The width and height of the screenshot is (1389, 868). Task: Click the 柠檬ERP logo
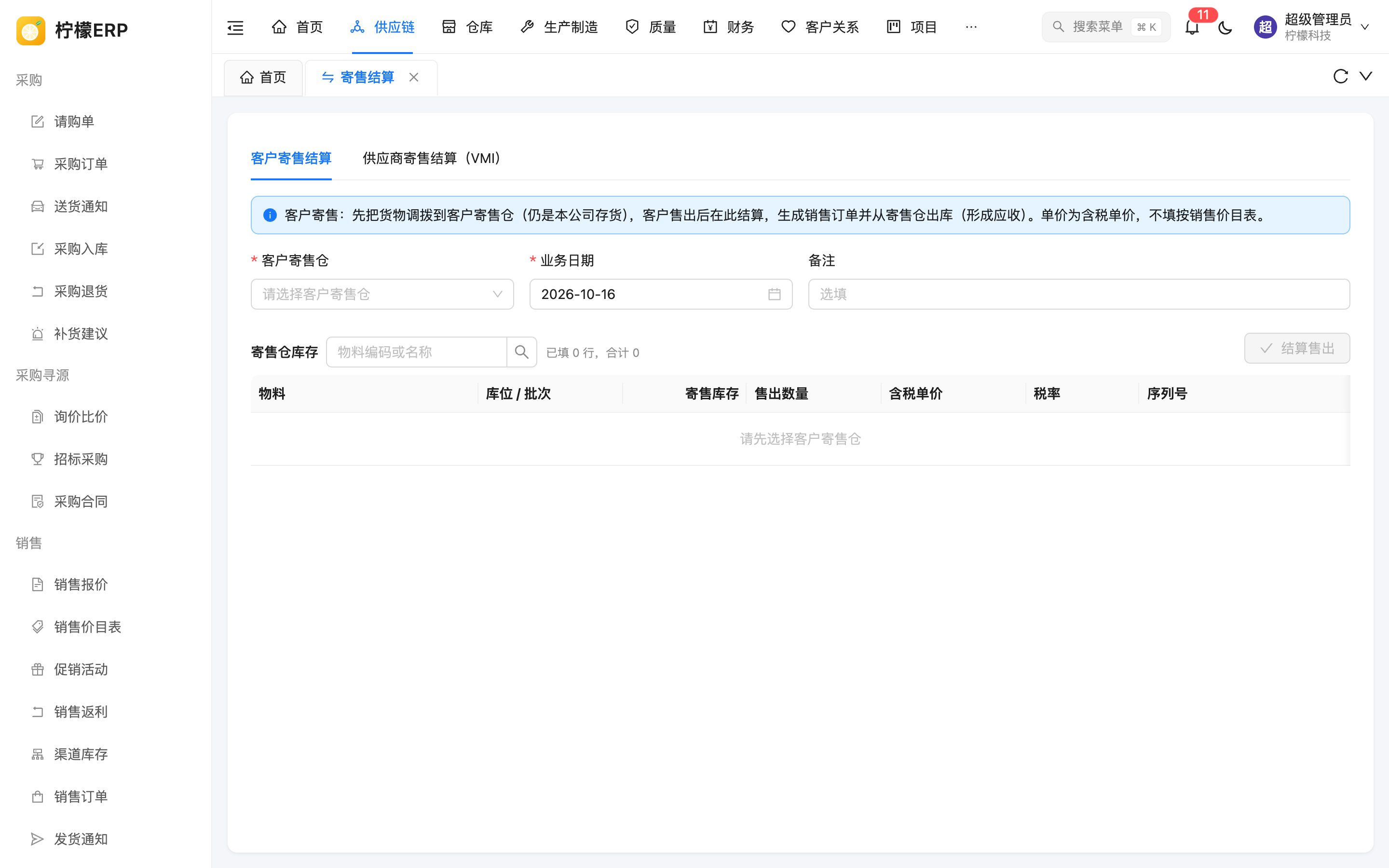coord(72,30)
